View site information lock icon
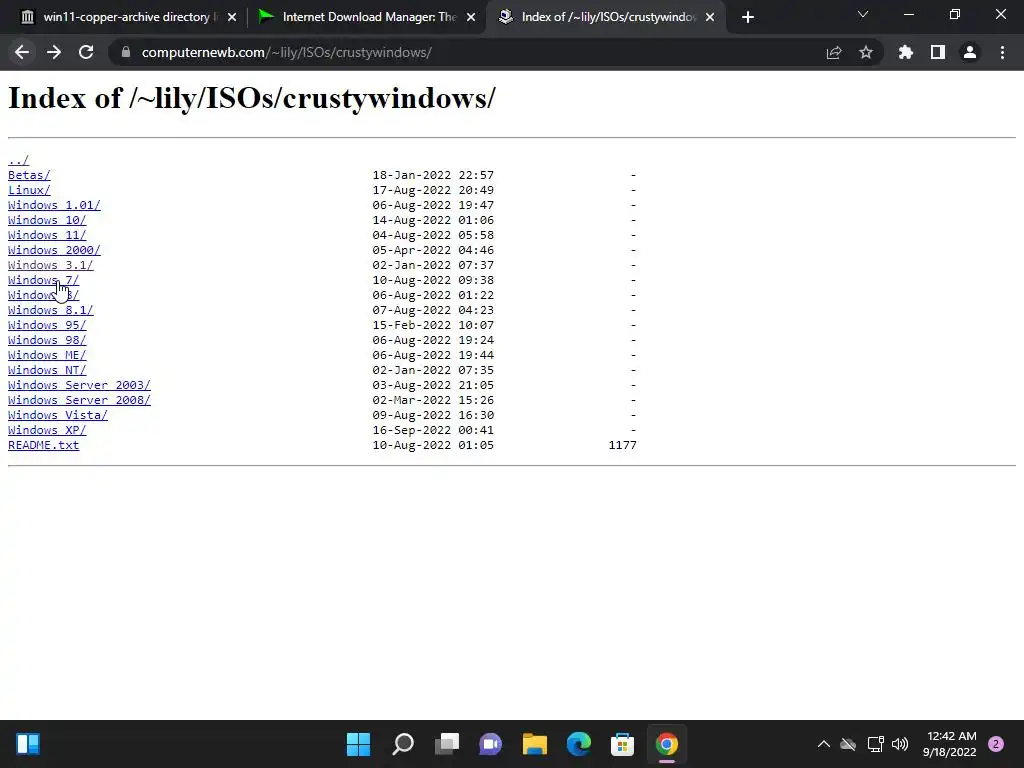This screenshot has height=768, width=1024. coord(125,52)
